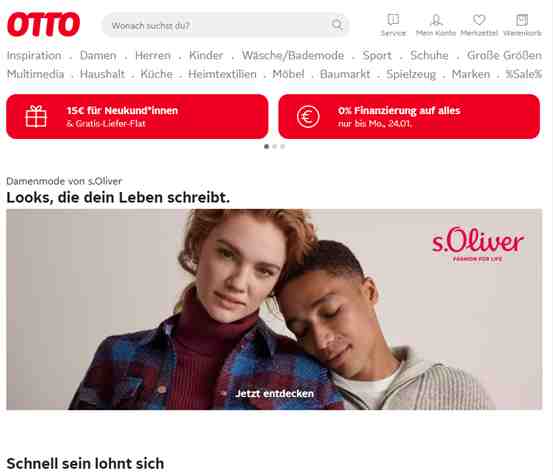553x475 pixels.
Task: Open the 0% Finanzierung auf alles banner
Action: (x=409, y=116)
